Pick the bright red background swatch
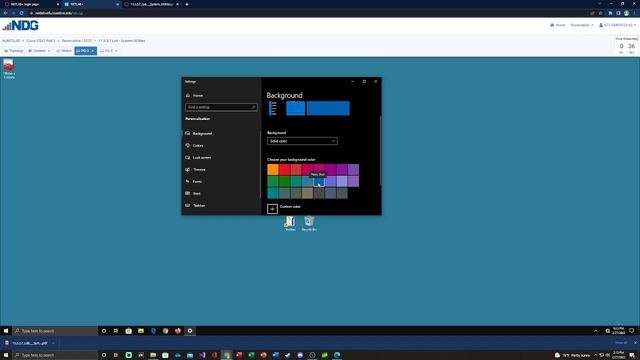This screenshot has height=360, width=640. (x=284, y=169)
